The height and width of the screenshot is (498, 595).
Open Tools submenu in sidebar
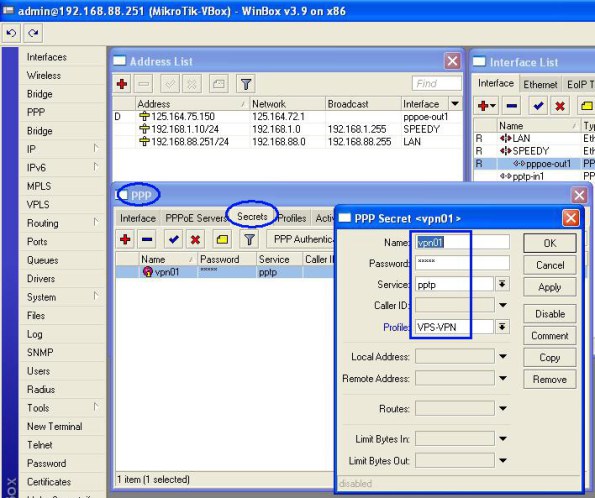pyautogui.click(x=62, y=408)
